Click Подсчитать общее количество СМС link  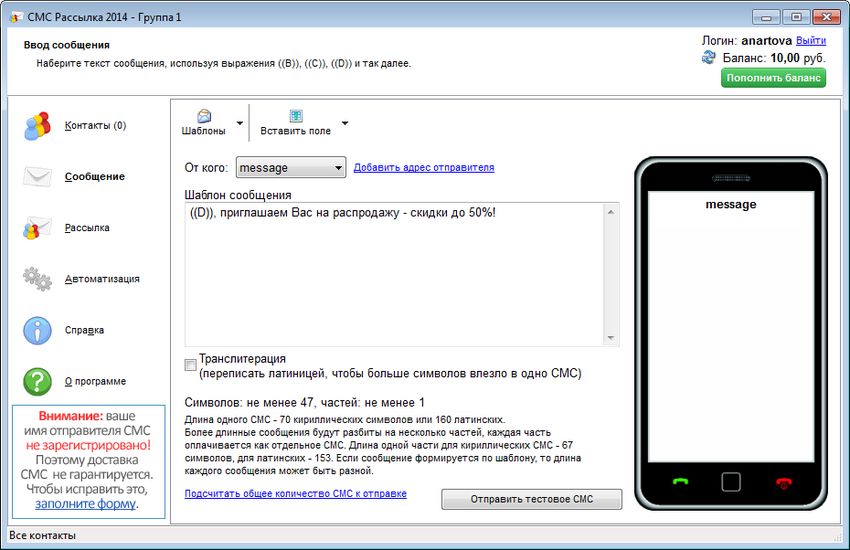point(295,494)
